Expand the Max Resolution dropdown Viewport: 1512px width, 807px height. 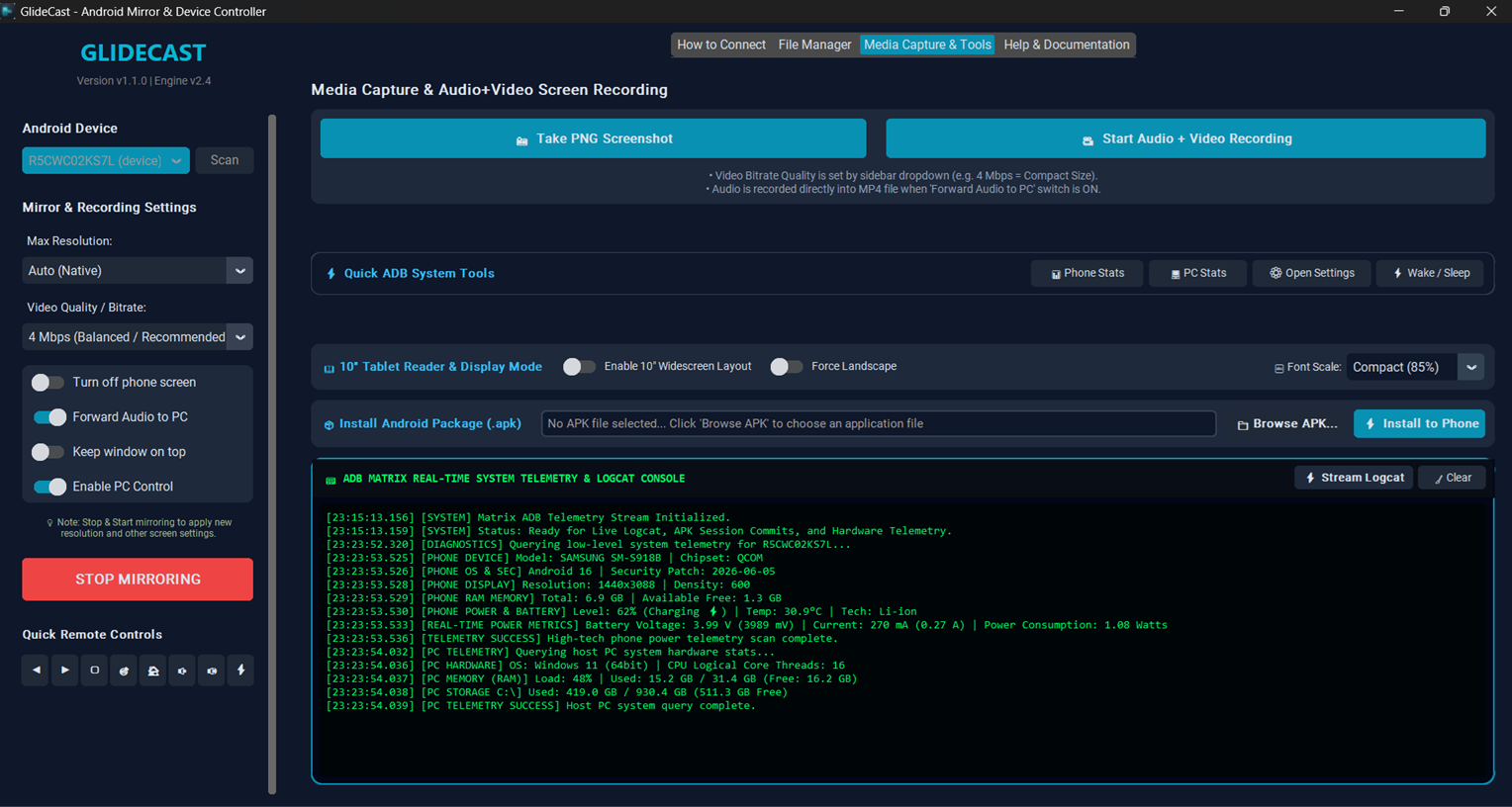click(x=138, y=271)
